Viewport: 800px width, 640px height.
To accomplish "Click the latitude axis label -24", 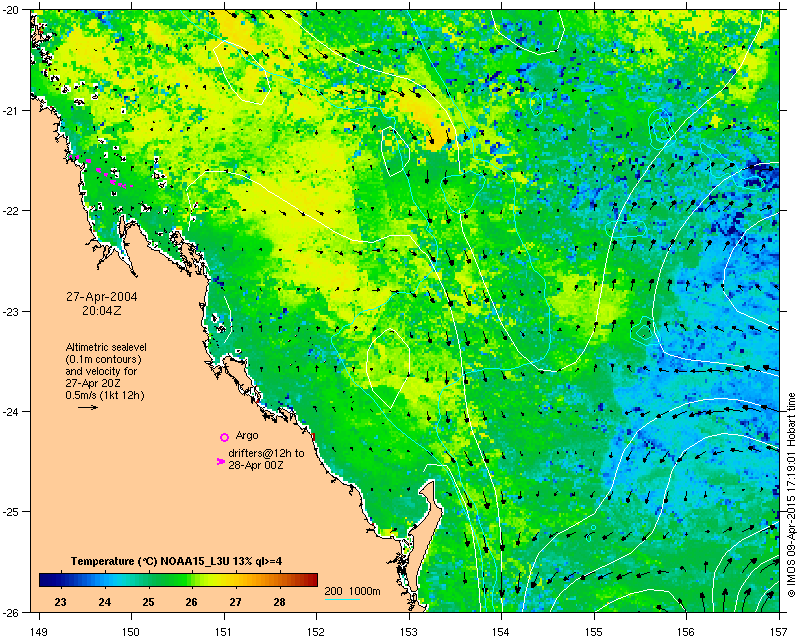I will pyautogui.click(x=12, y=411).
